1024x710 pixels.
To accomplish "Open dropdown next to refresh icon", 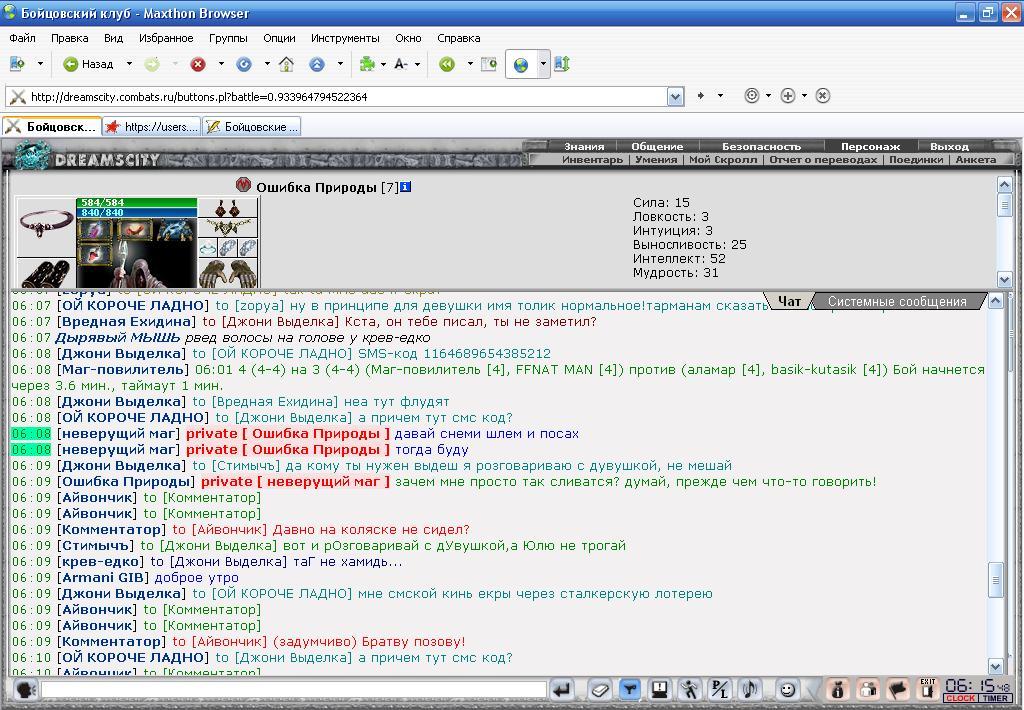I will point(266,64).
